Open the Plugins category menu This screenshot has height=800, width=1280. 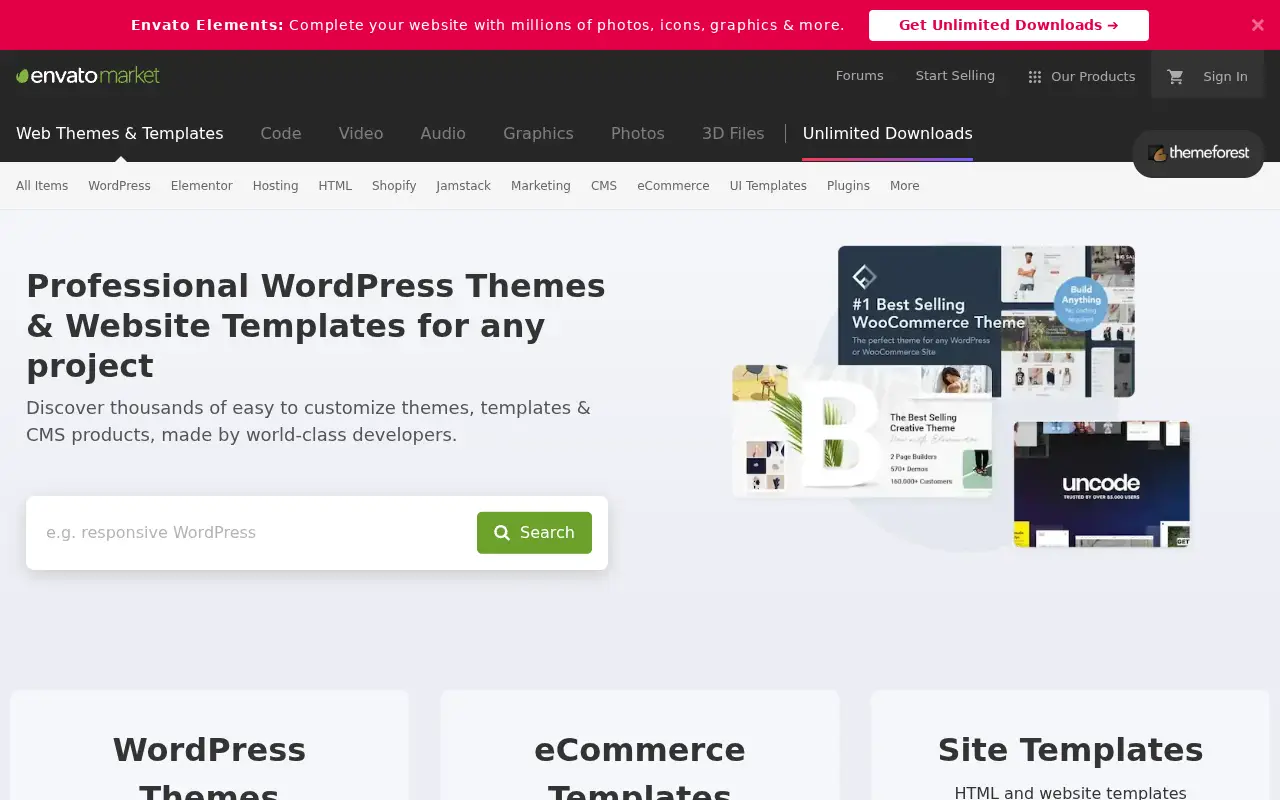pyautogui.click(x=848, y=186)
